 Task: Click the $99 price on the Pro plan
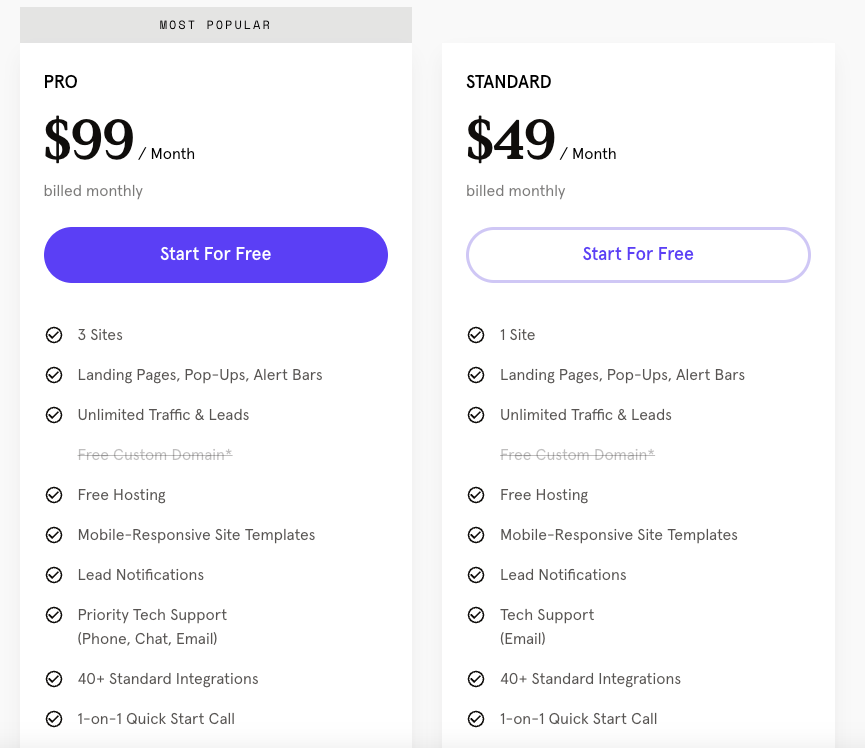pos(89,141)
